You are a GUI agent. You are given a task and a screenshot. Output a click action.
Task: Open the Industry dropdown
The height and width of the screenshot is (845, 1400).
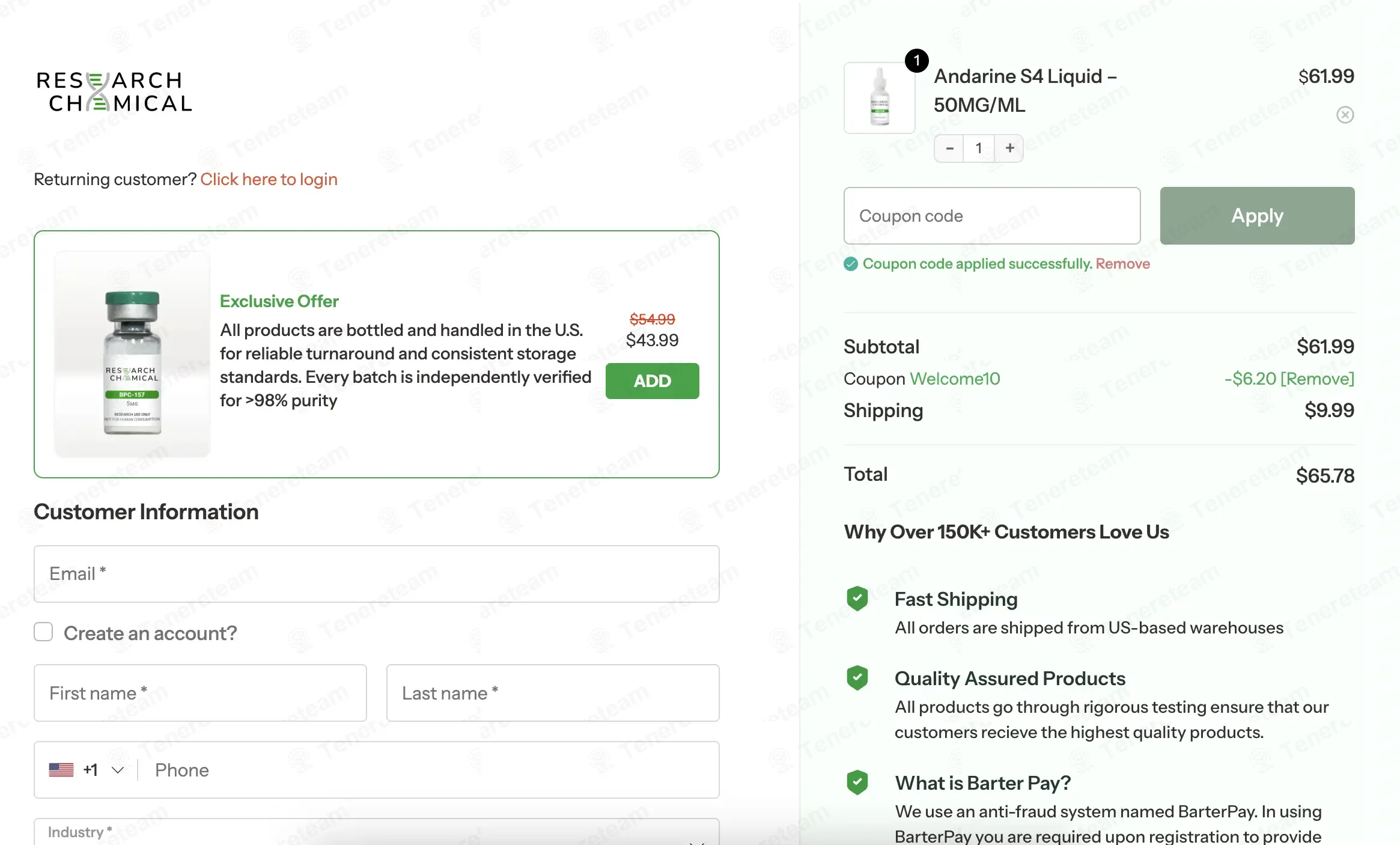pyautogui.click(x=377, y=832)
